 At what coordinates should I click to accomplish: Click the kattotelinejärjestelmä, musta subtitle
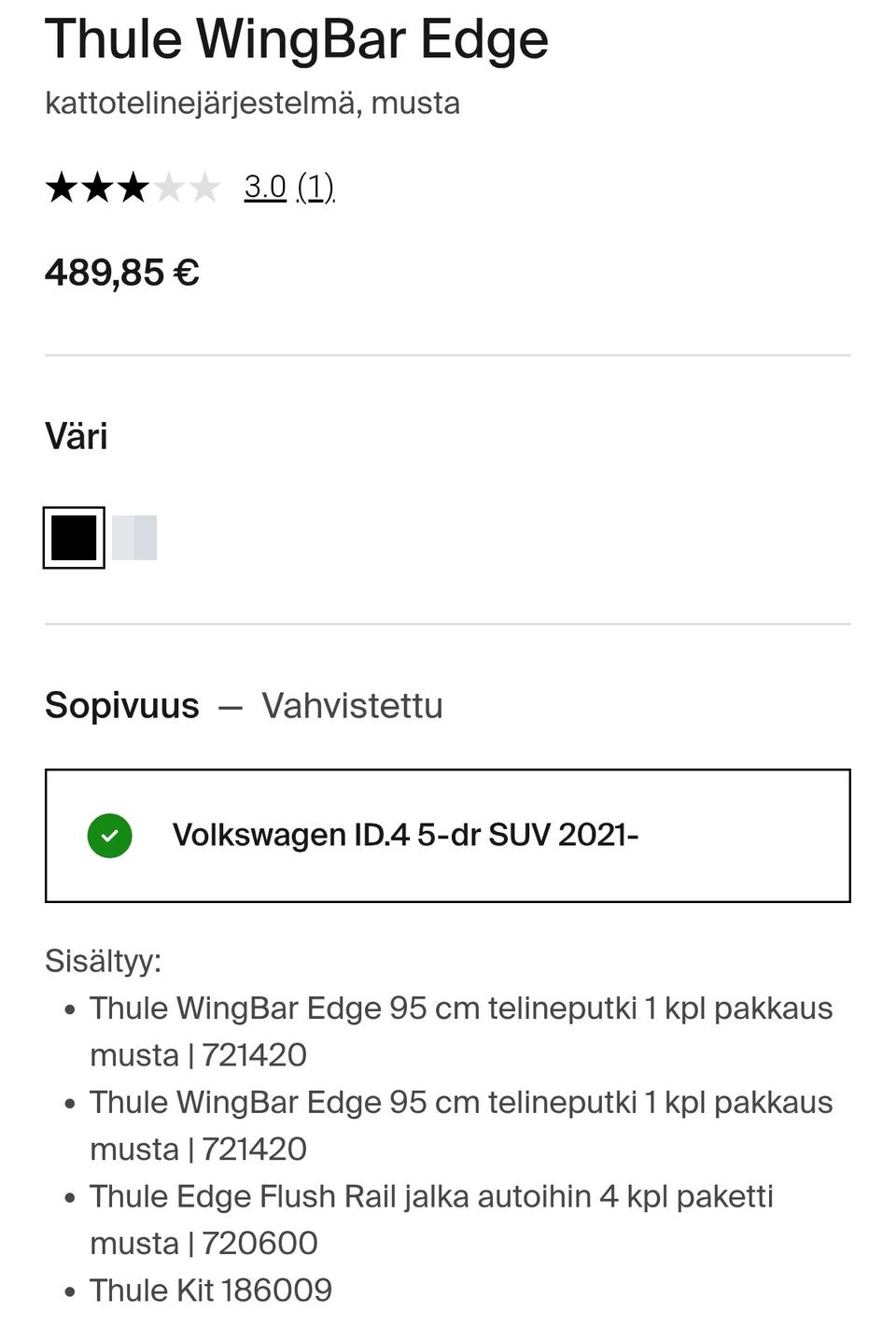point(252,103)
